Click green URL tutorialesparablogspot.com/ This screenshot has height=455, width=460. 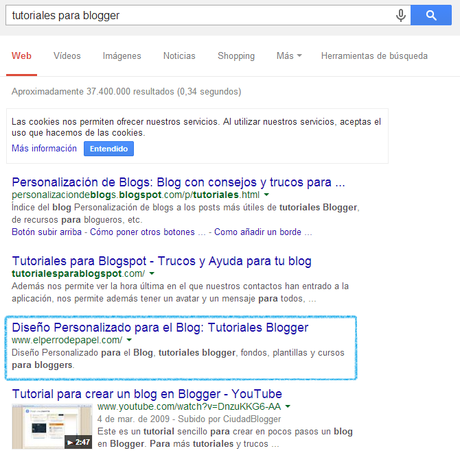(78, 274)
